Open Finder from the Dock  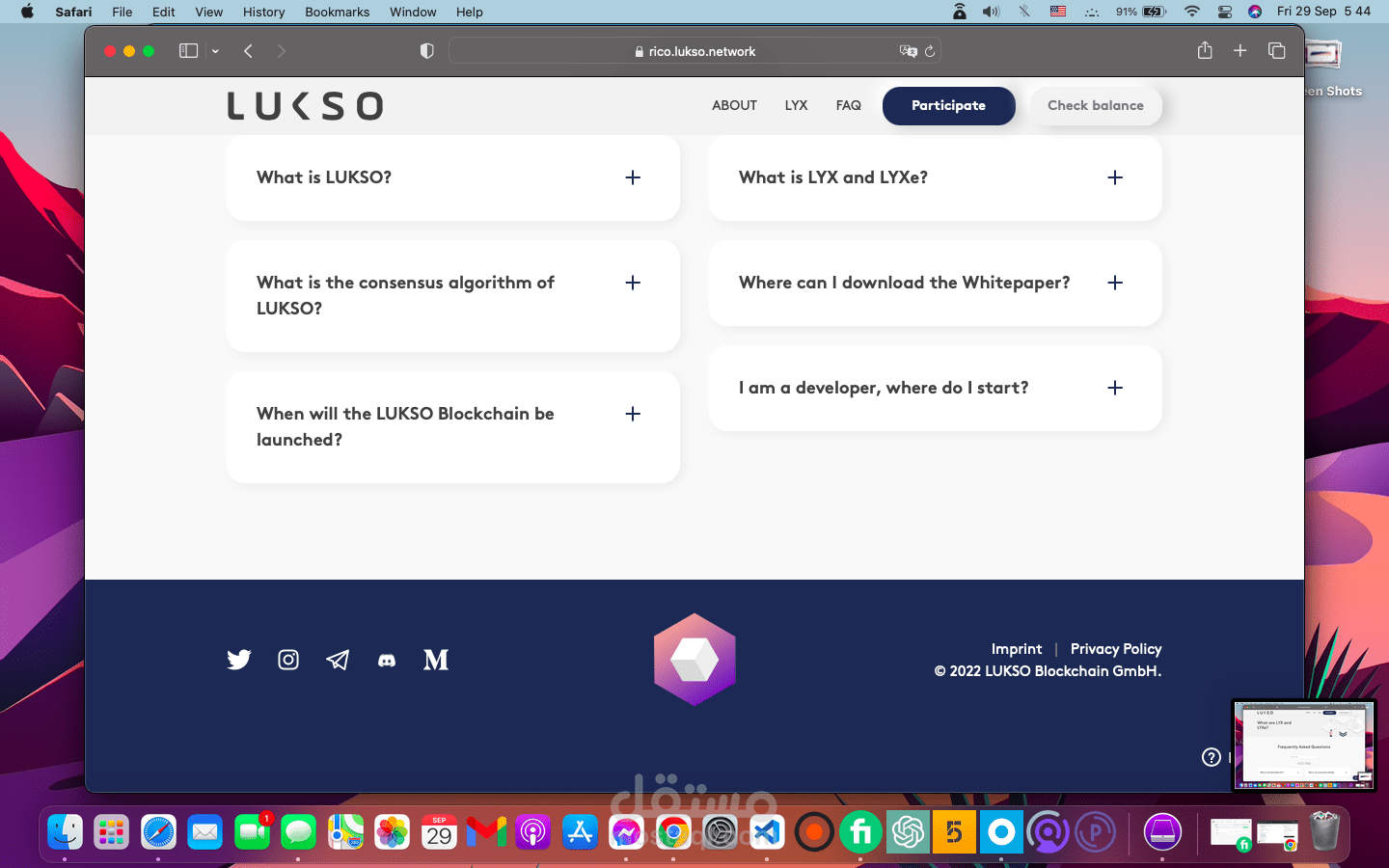click(65, 831)
